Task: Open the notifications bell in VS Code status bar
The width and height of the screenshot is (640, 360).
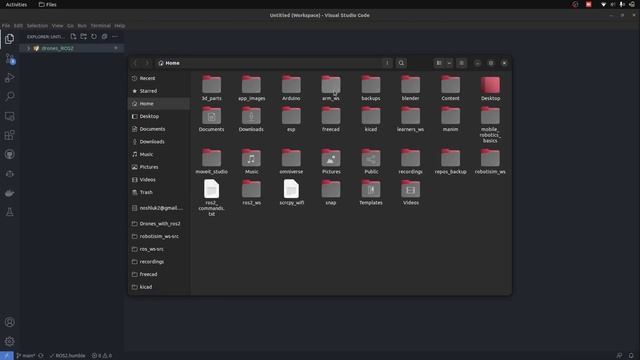Action: click(631, 356)
